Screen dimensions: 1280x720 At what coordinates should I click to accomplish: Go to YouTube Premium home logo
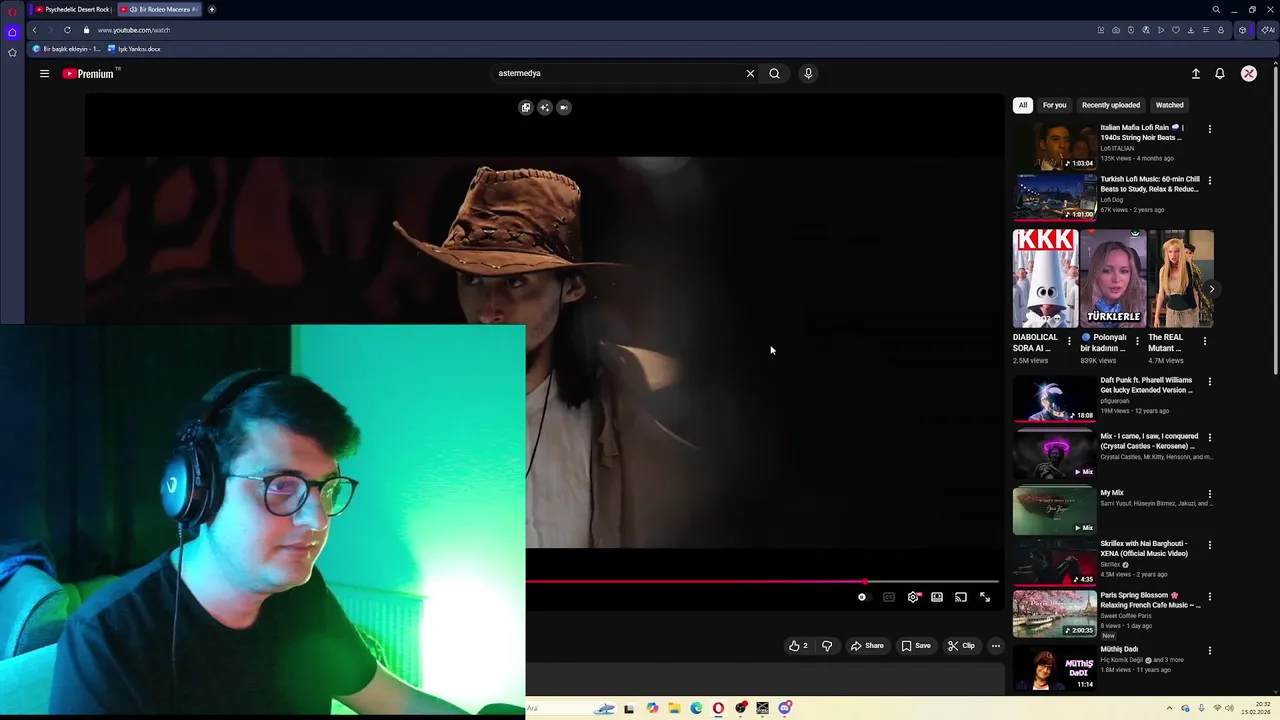(x=90, y=73)
